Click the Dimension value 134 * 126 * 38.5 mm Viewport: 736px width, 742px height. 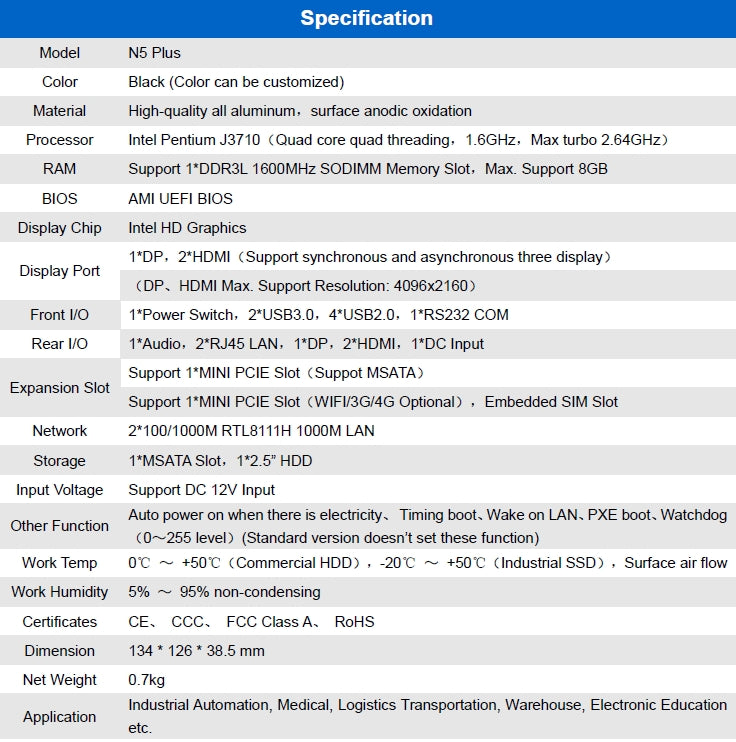(196, 651)
